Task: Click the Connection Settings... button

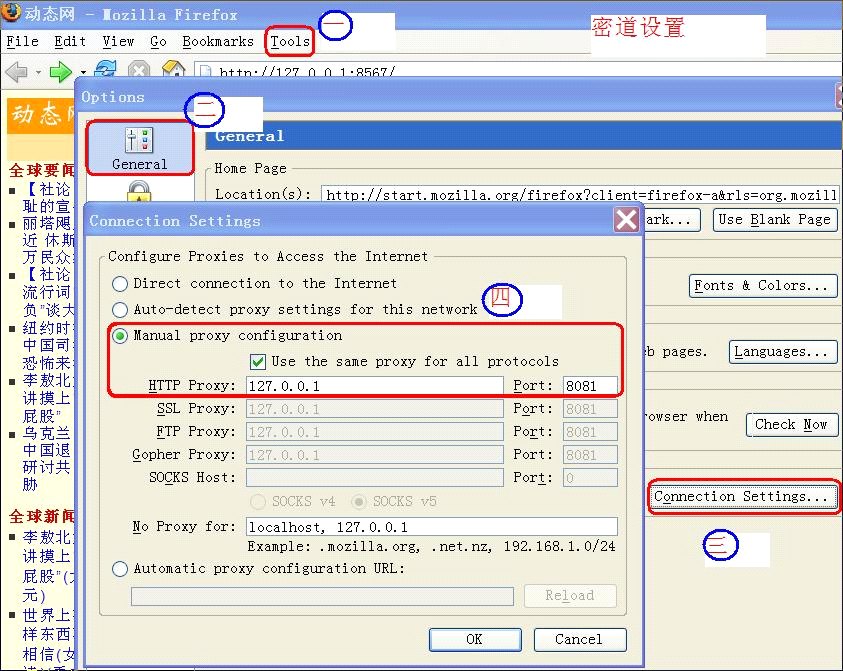Action: coord(743,497)
